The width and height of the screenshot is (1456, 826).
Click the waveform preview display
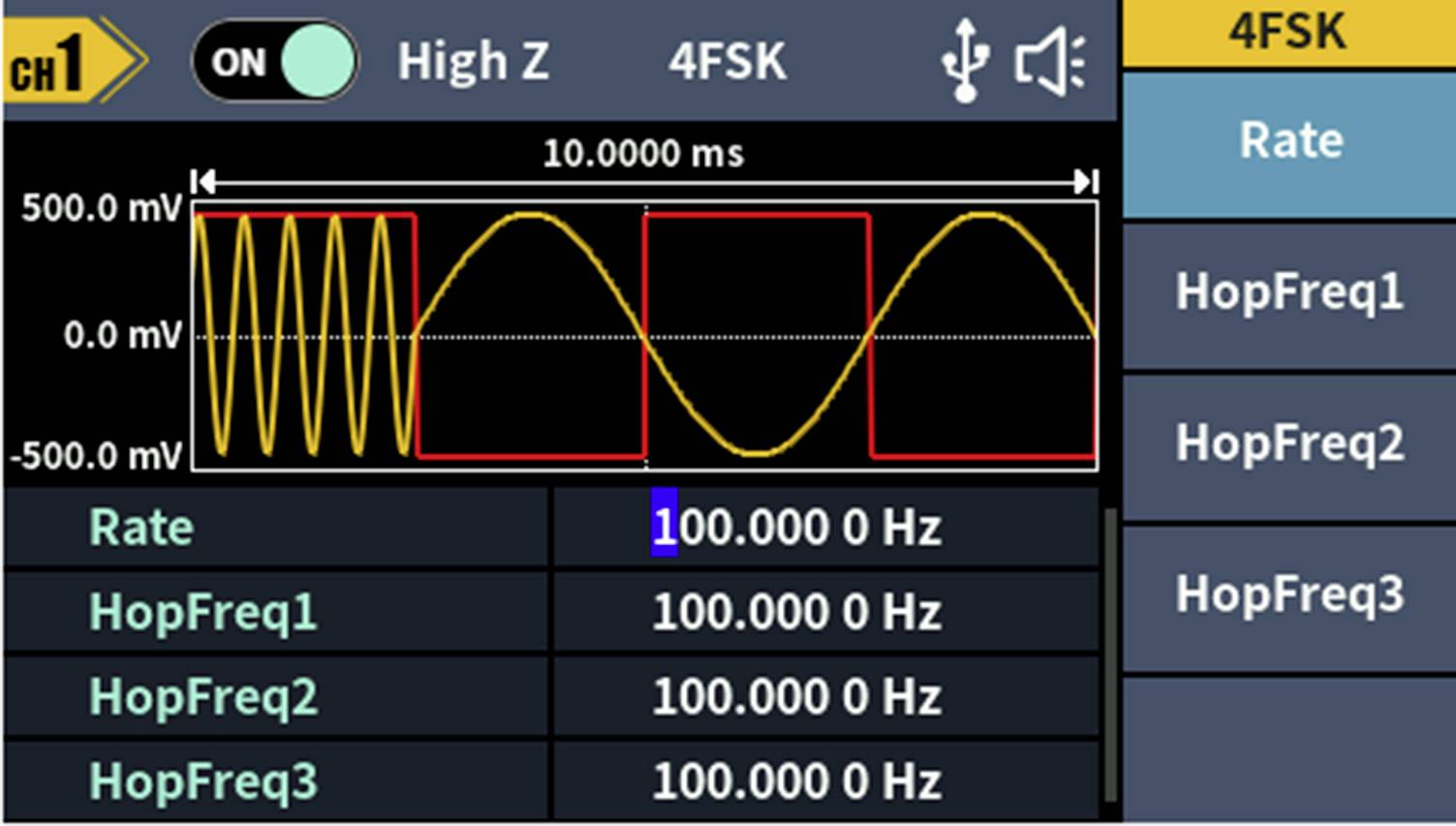point(644,334)
